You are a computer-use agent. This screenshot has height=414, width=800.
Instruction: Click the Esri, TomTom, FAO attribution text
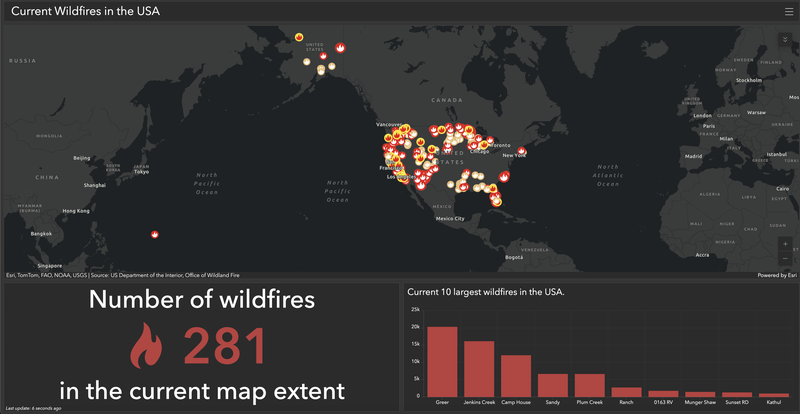[x=122, y=275]
